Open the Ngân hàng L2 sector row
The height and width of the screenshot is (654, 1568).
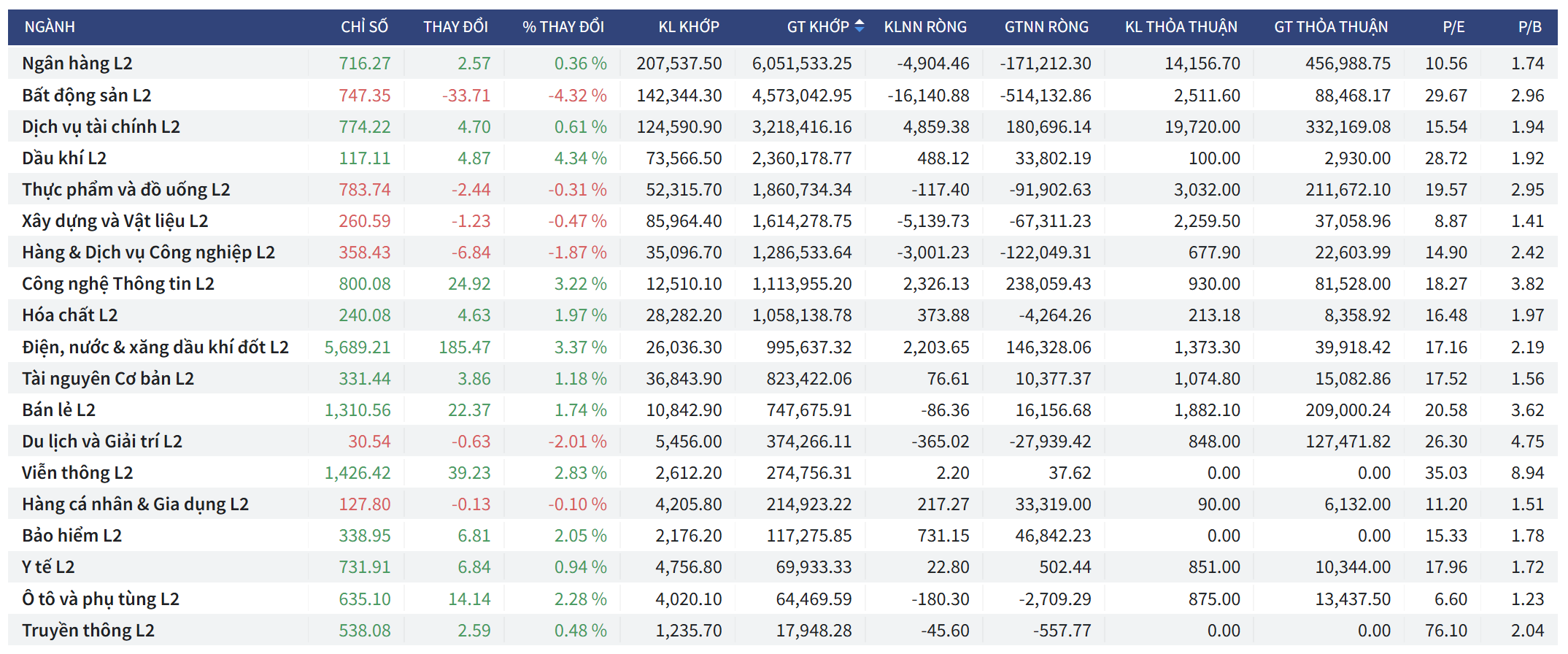coord(77,64)
